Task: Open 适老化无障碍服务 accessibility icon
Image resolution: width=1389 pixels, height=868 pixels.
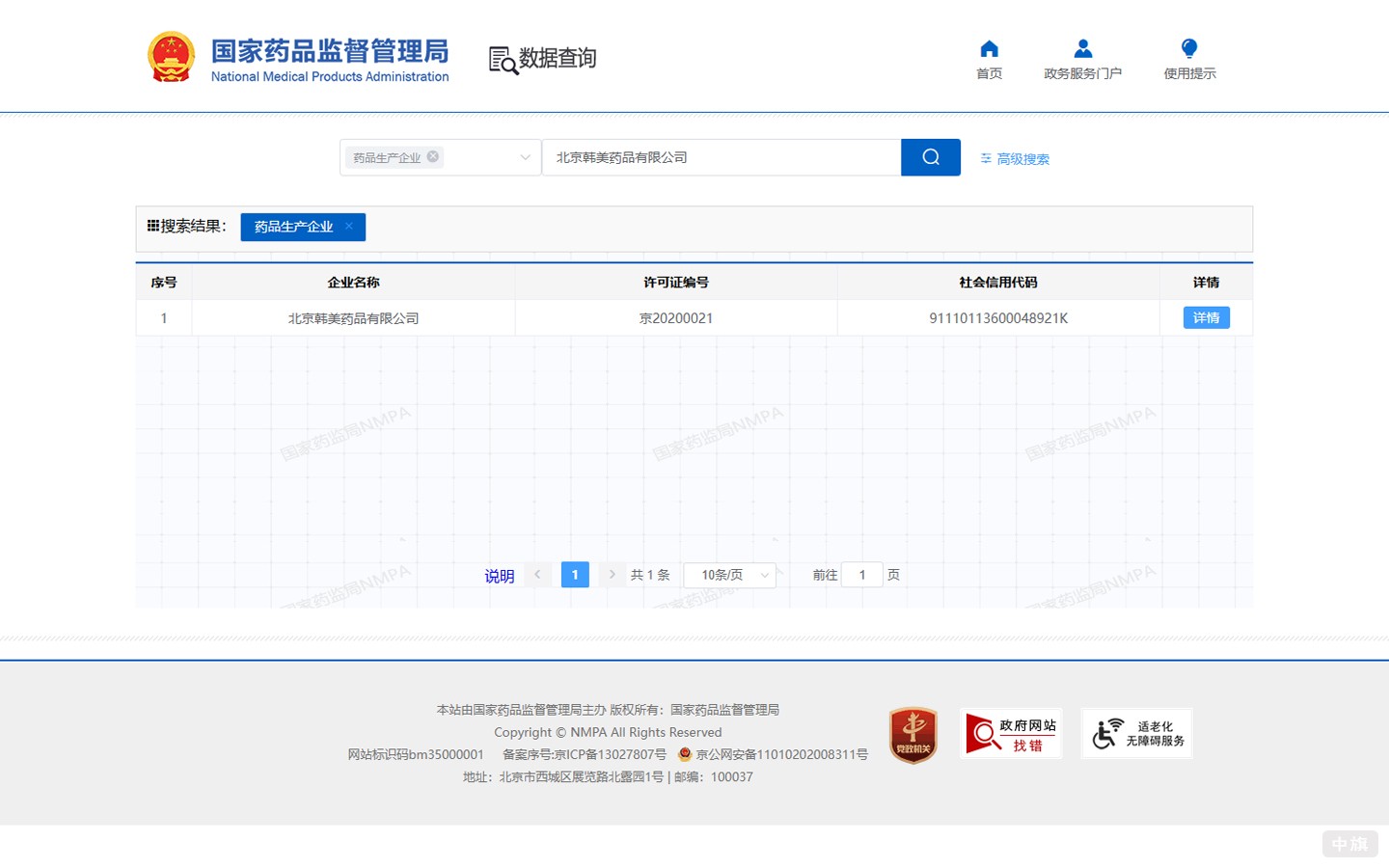Action: [1136, 734]
